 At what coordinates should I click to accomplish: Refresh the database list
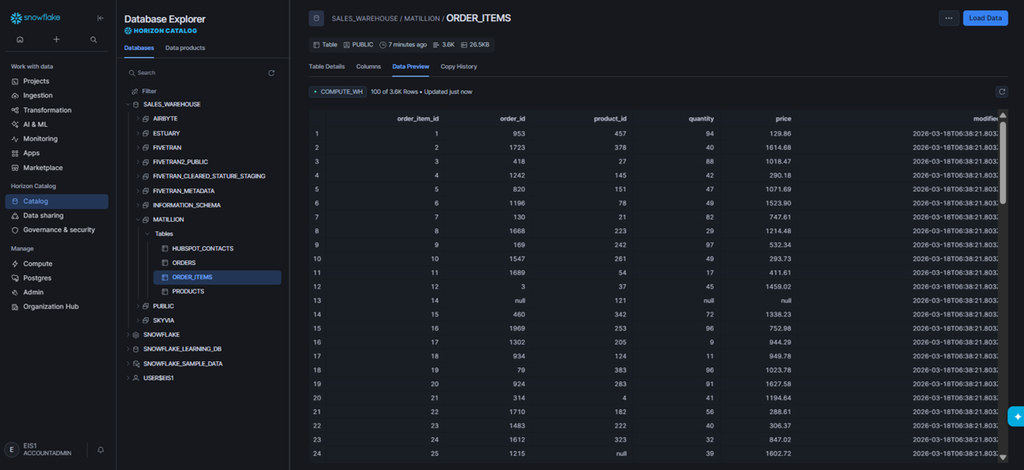(272, 73)
